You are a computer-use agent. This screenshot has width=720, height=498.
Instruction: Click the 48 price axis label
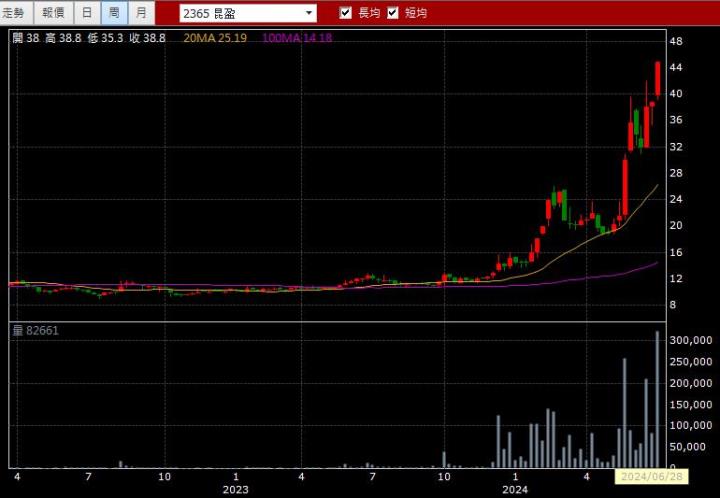[x=676, y=41]
